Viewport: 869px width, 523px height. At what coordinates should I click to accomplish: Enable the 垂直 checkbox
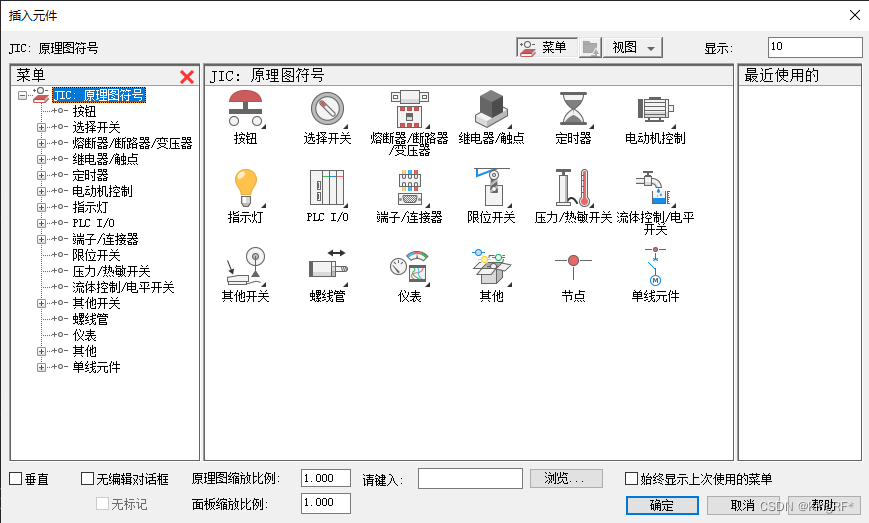click(x=16, y=479)
